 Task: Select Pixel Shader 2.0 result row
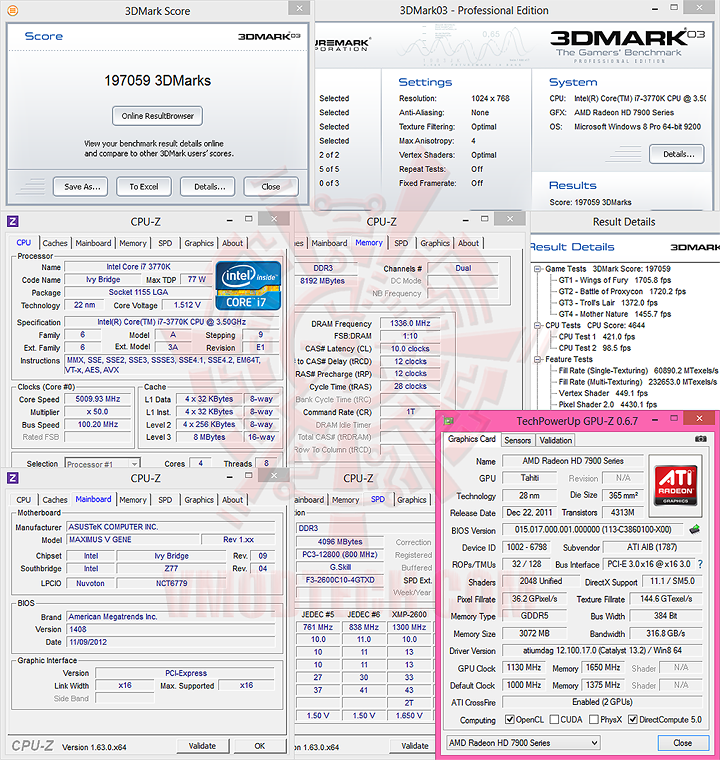(x=608, y=405)
